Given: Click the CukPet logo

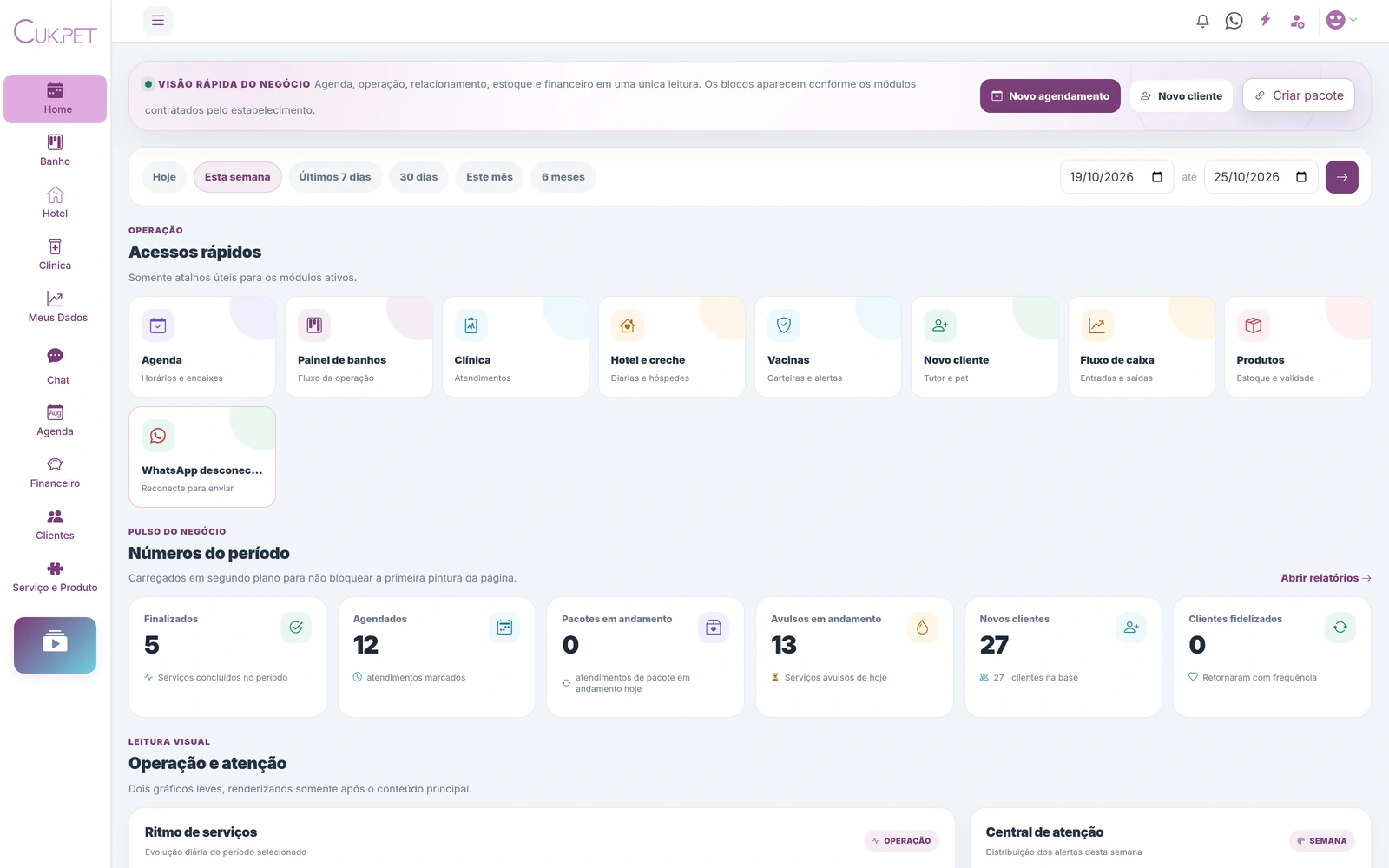Looking at the screenshot, I should pyautogui.click(x=55, y=32).
